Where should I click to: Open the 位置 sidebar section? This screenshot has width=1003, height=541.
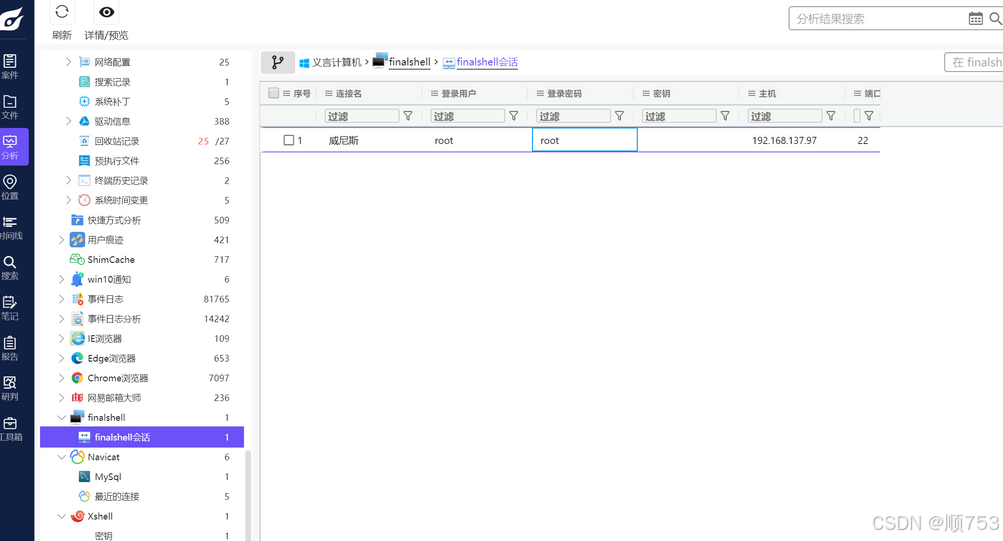(10, 187)
